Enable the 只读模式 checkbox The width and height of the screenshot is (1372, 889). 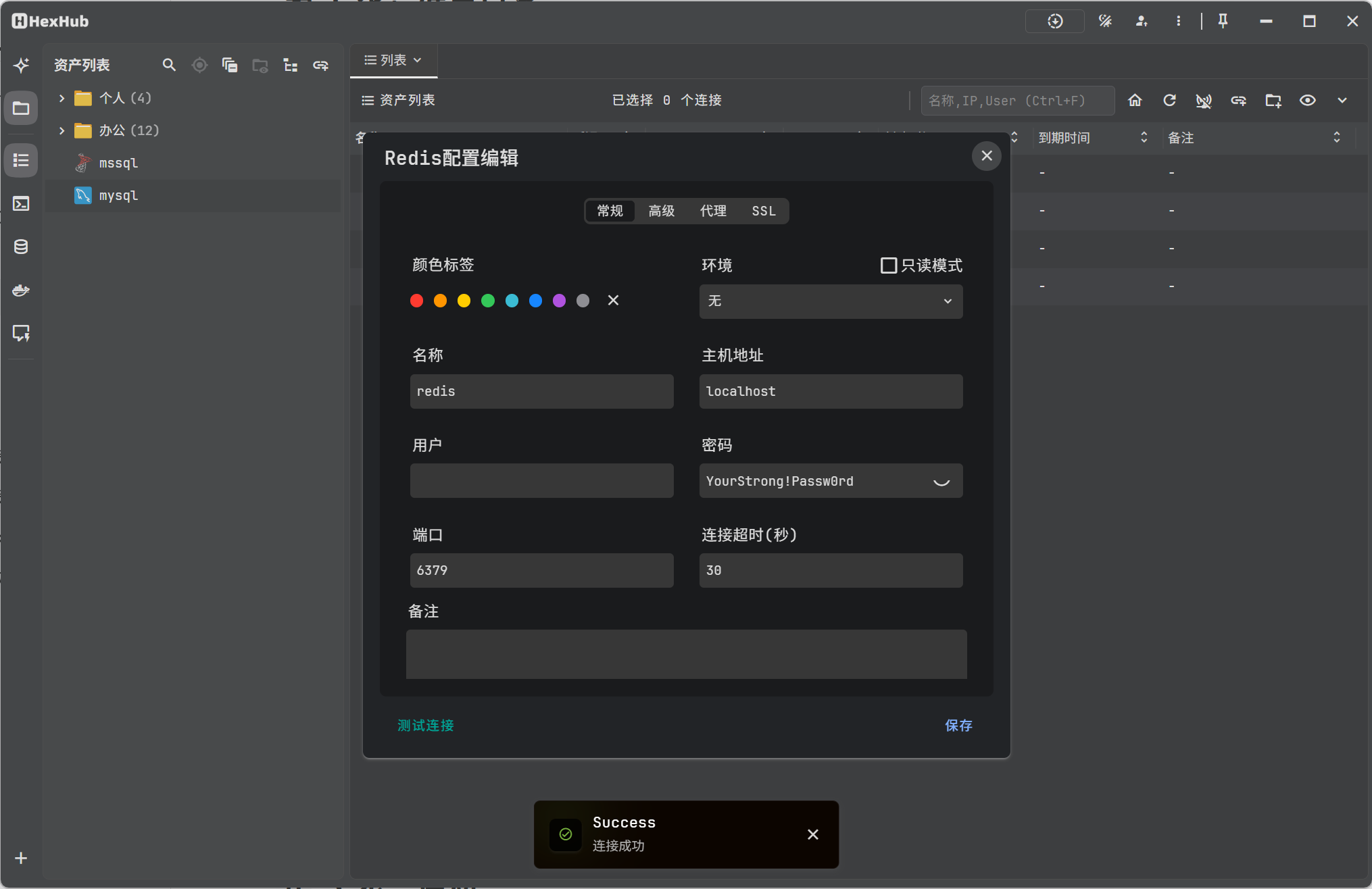[x=889, y=265]
